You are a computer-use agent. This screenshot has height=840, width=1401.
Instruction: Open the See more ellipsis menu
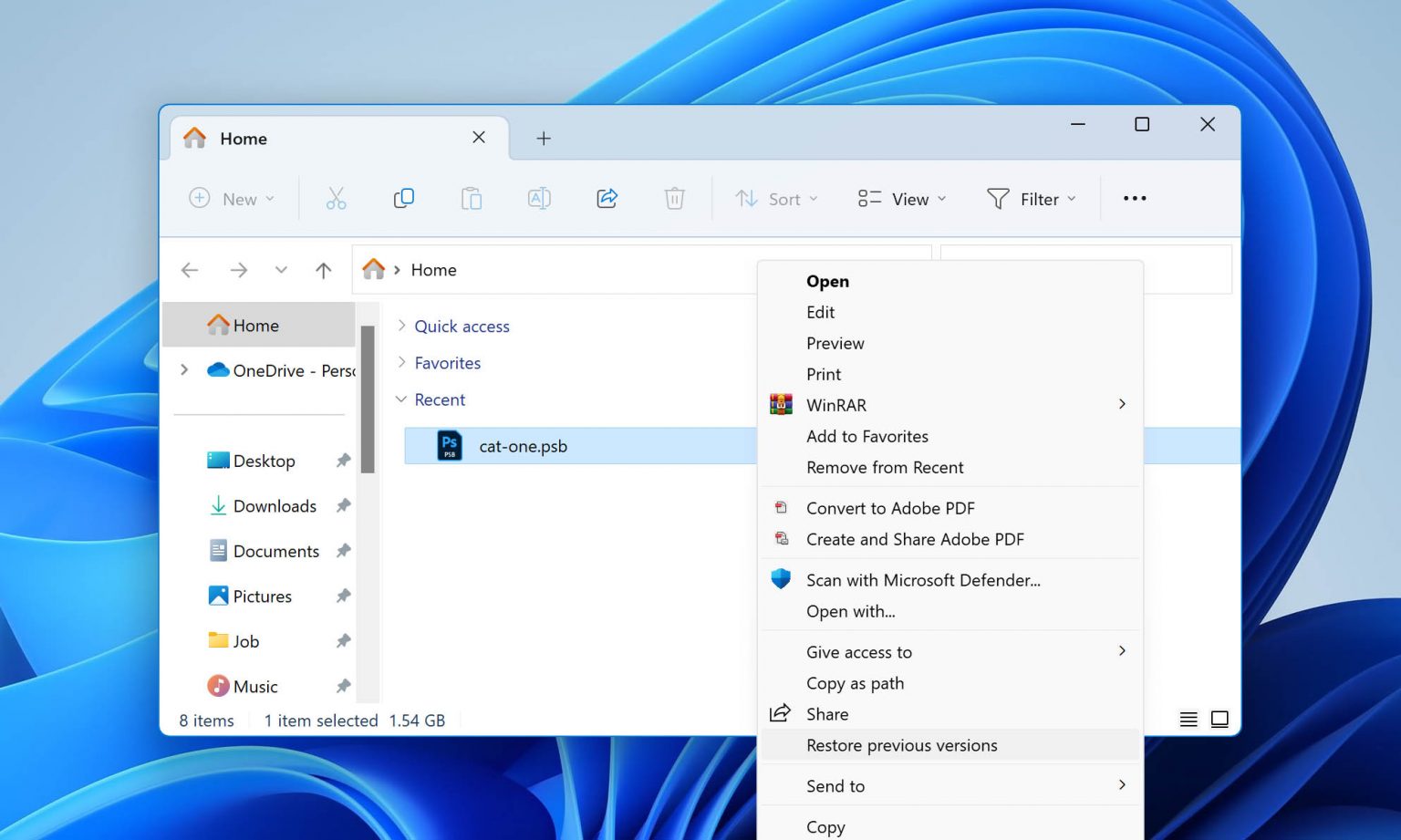pos(1135,199)
